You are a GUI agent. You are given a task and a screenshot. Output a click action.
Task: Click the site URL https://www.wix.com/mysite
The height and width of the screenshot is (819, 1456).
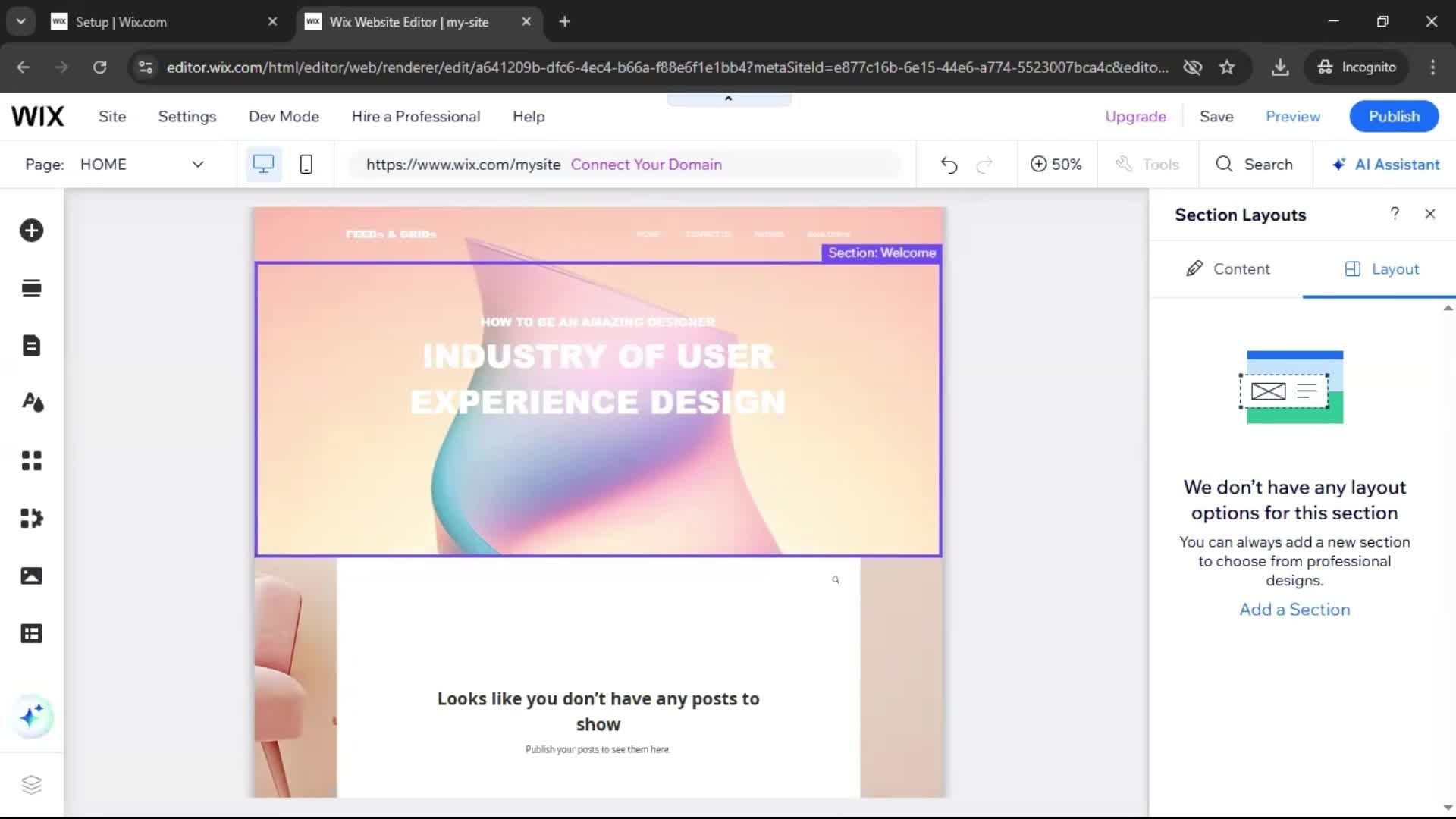pos(463,165)
